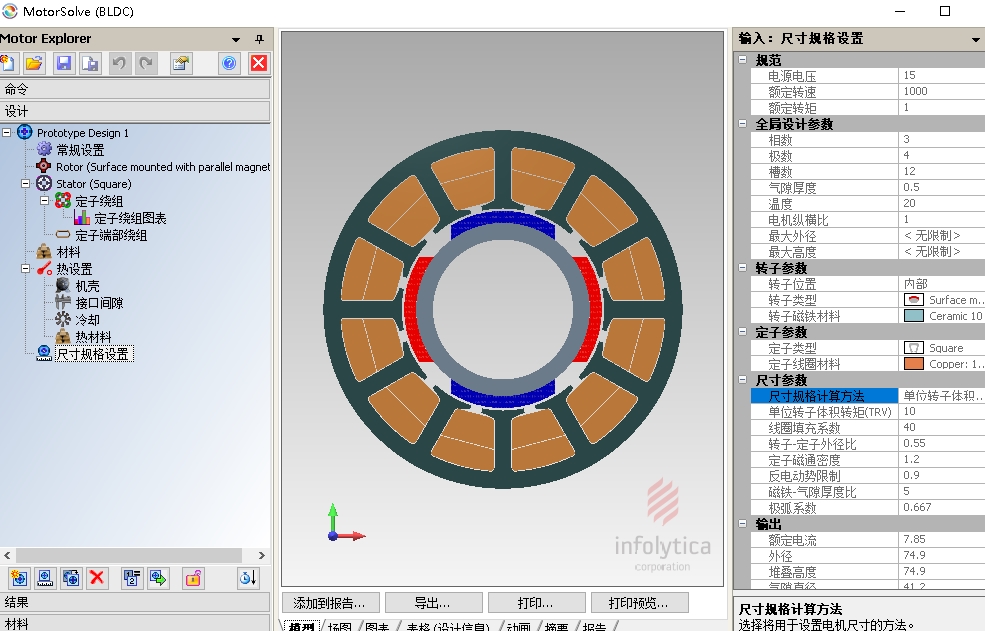The height and width of the screenshot is (631, 985).
Task: Switch to the 报告 tab
Action: pyautogui.click(x=594, y=627)
